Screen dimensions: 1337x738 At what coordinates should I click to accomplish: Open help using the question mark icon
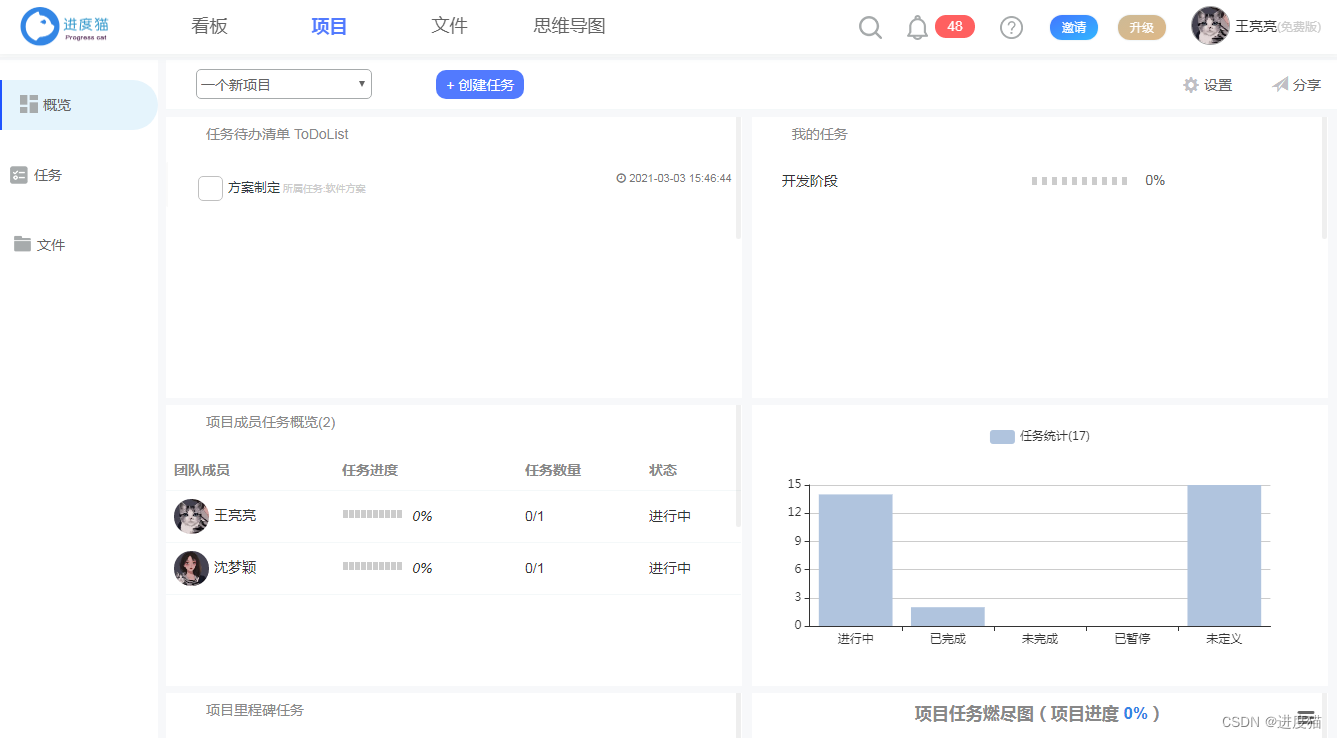pos(1011,27)
